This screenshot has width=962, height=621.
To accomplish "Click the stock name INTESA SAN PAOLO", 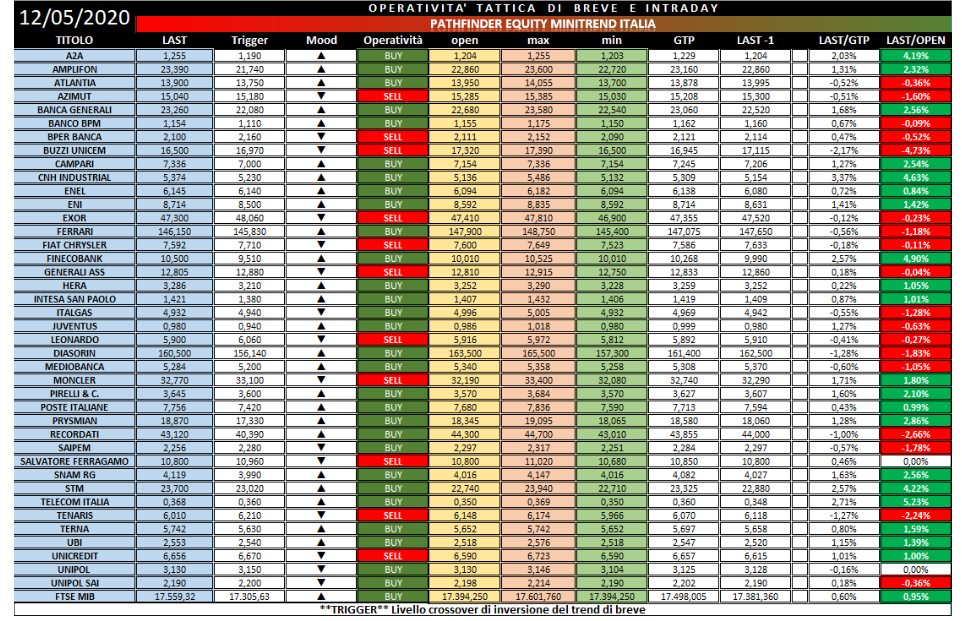I will pos(74,299).
